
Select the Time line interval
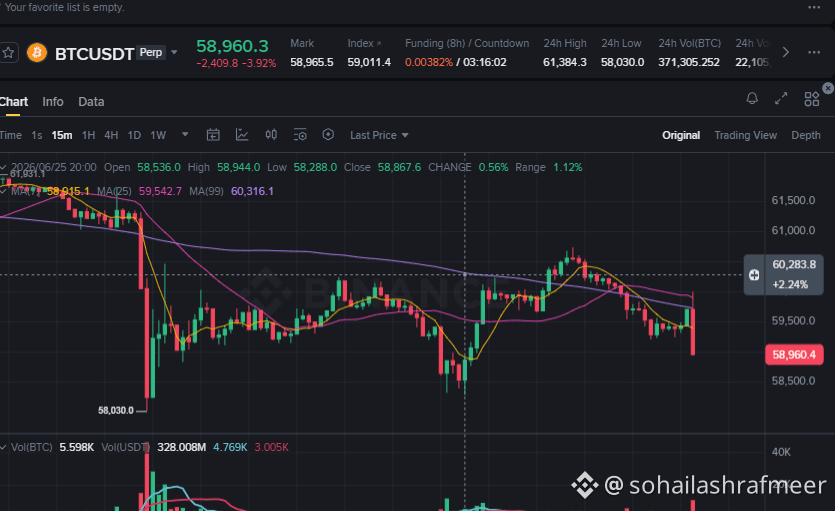tap(11, 135)
